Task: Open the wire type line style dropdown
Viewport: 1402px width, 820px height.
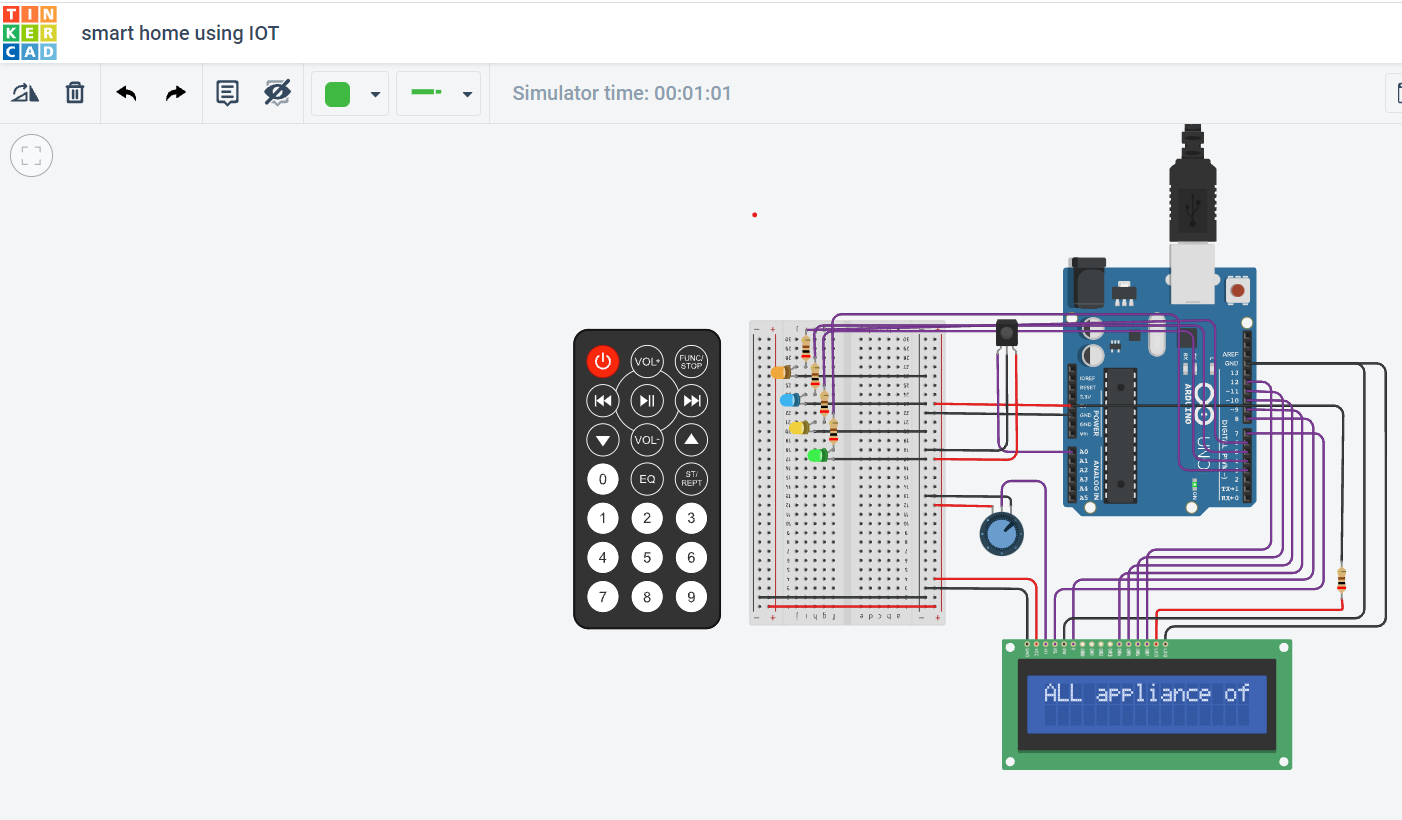Action: (x=439, y=93)
